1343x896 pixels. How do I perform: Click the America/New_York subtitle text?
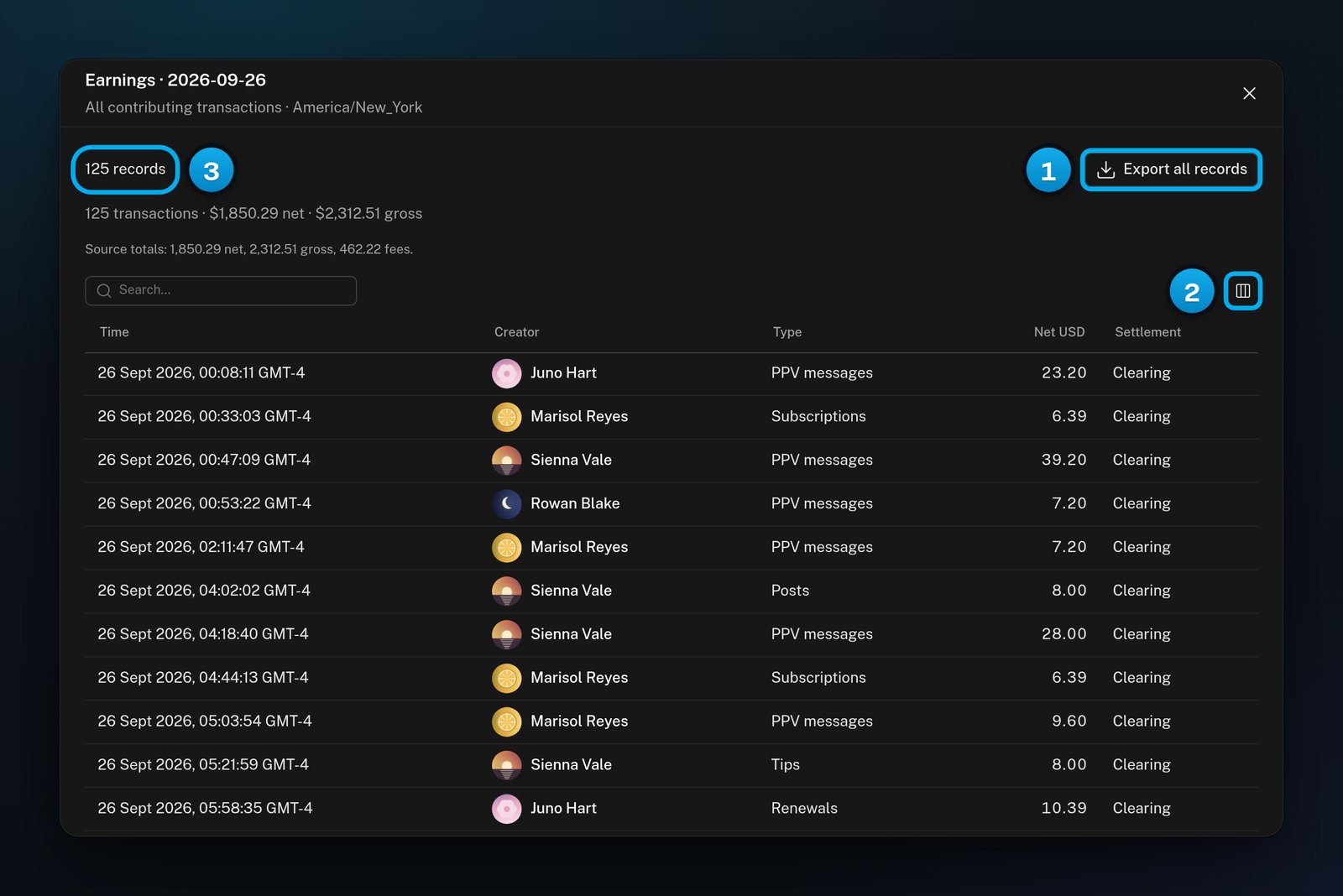[358, 107]
